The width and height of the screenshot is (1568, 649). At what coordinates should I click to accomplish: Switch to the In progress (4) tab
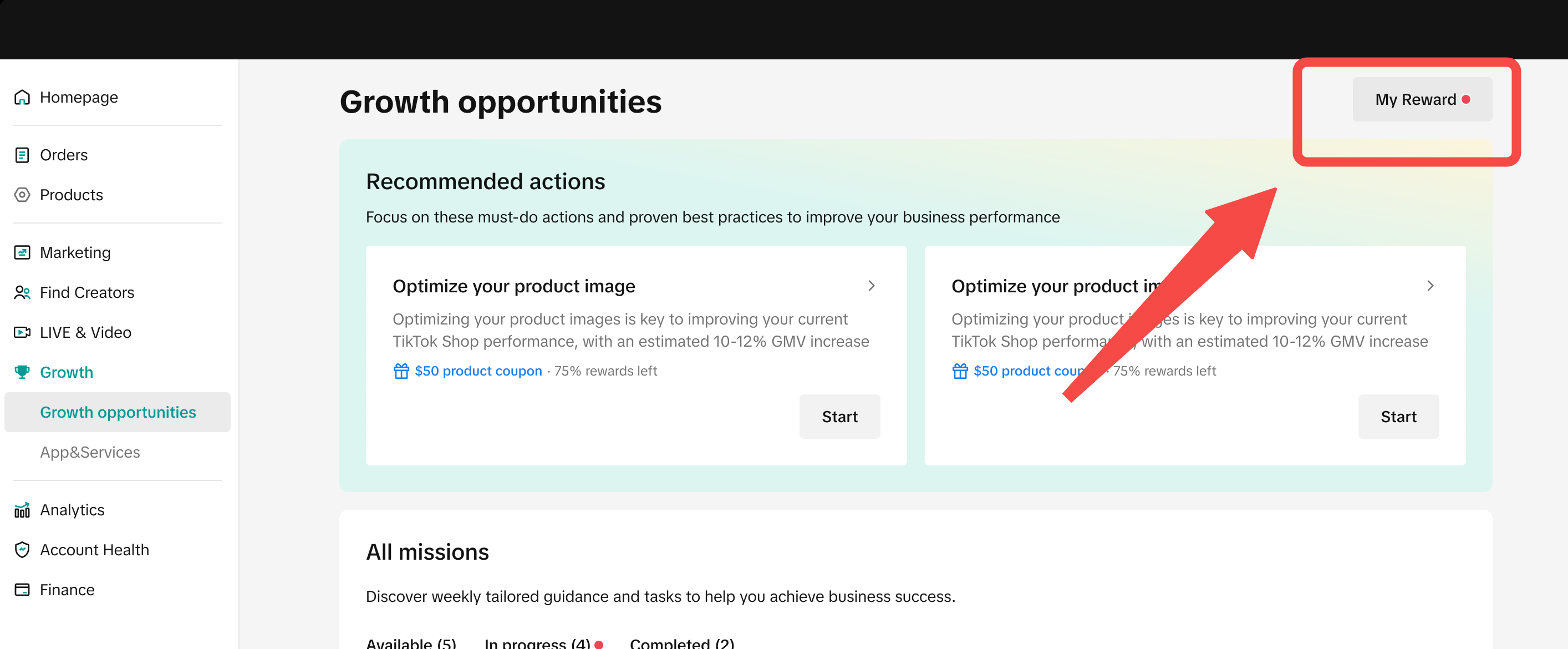click(x=537, y=643)
